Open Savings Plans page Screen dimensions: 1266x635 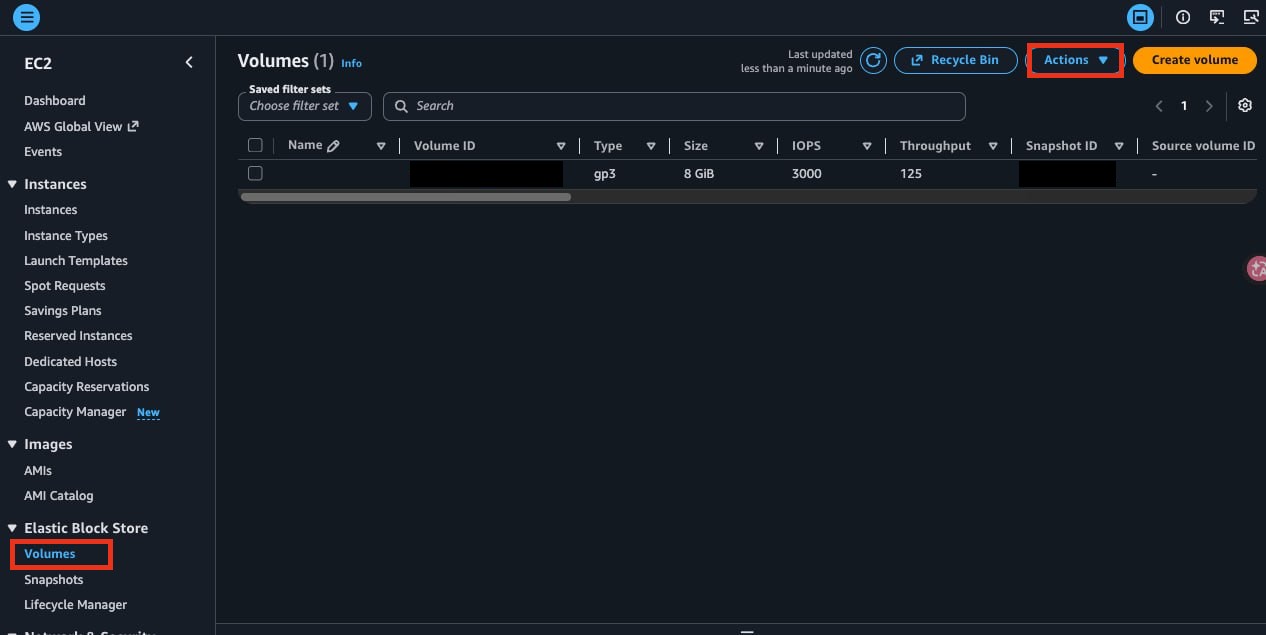[x=63, y=311]
